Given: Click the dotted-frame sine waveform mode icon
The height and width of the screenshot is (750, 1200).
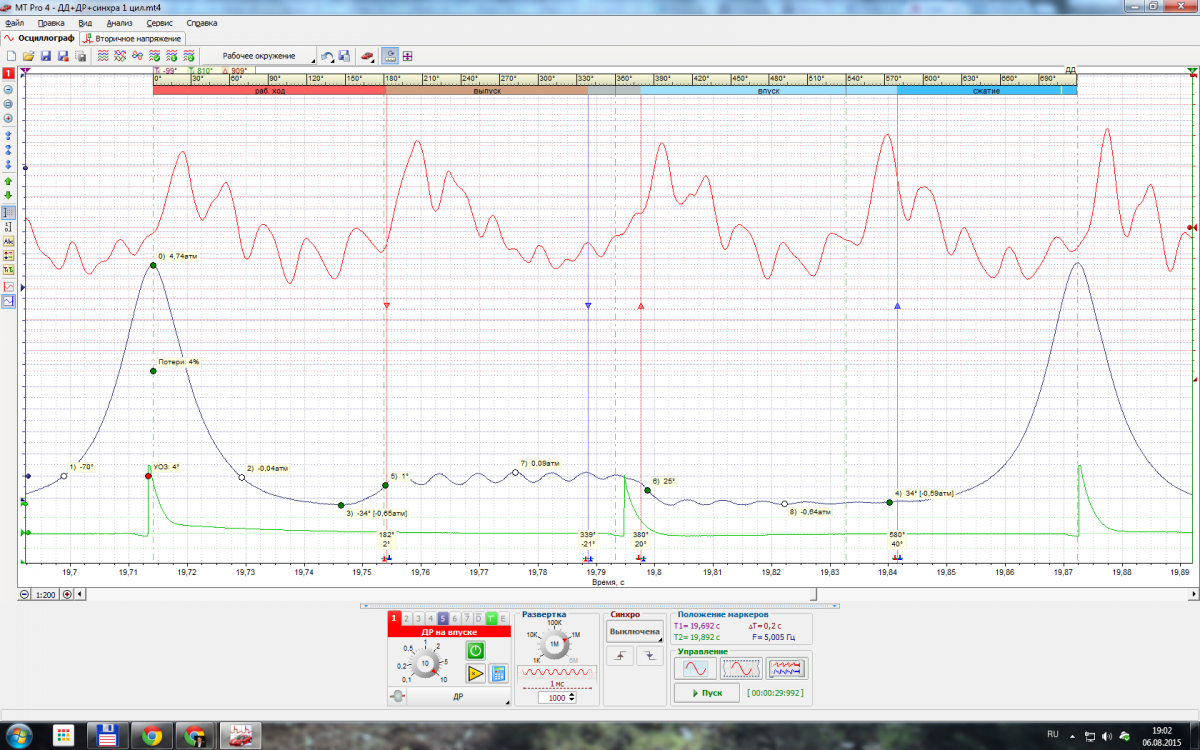Looking at the screenshot, I should pos(741,668).
